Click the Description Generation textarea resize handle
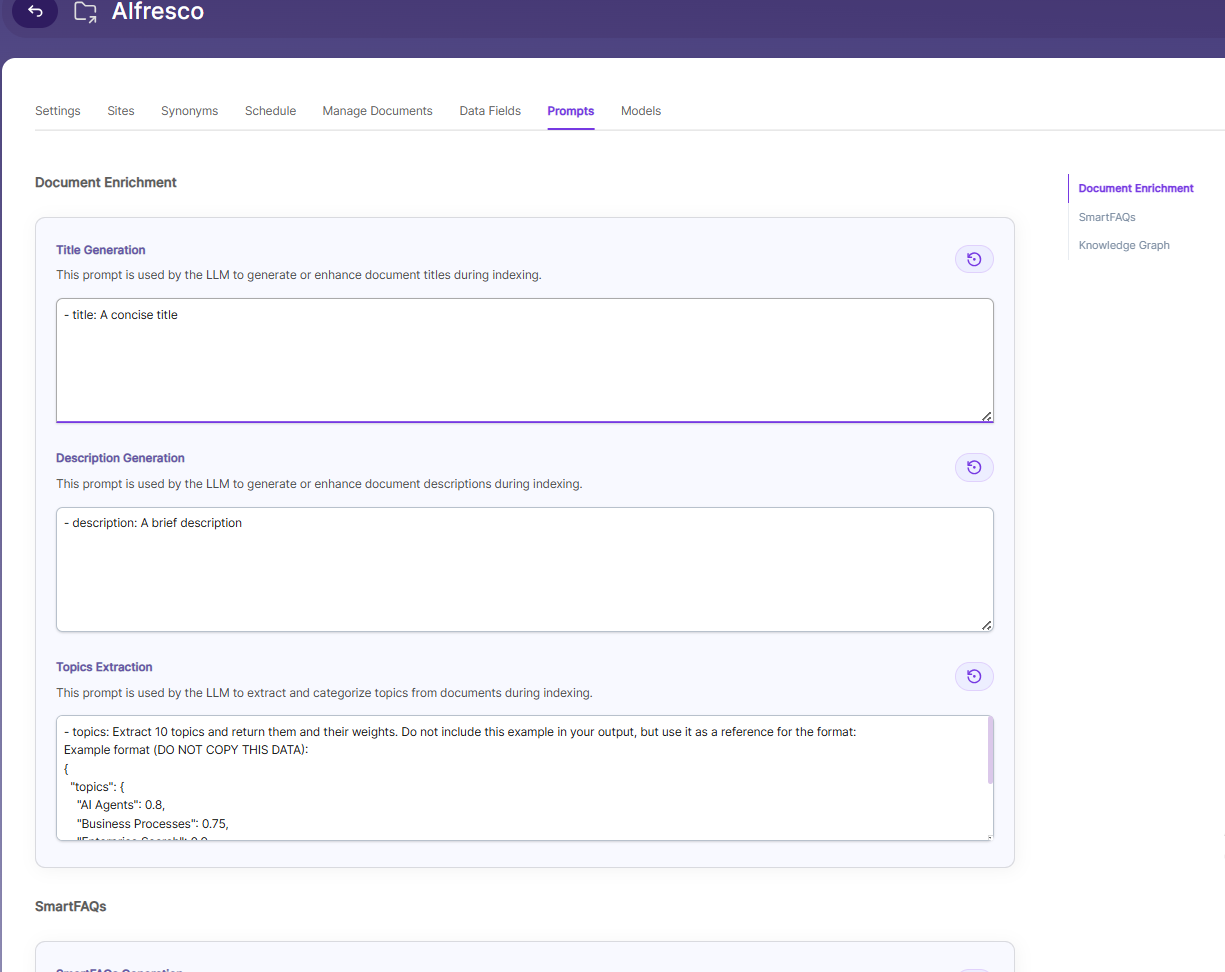Image resolution: width=1225 pixels, height=972 pixels. [x=986, y=625]
